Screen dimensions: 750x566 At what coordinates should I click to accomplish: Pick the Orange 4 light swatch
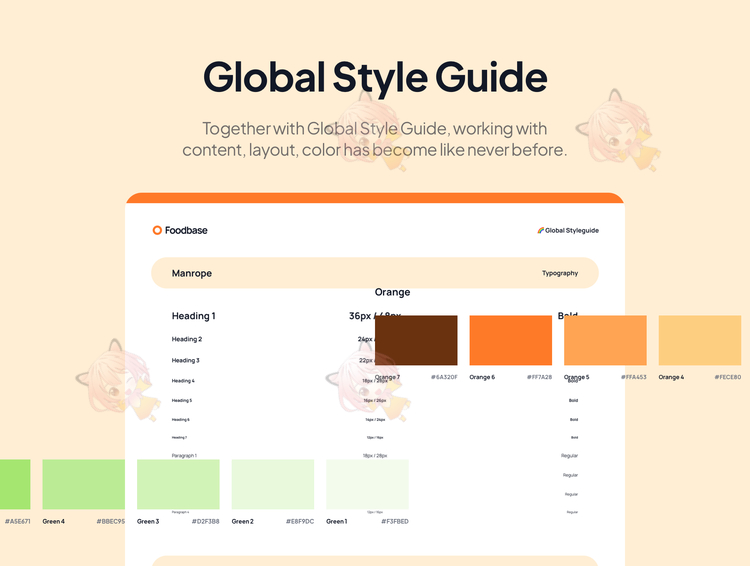pos(700,340)
